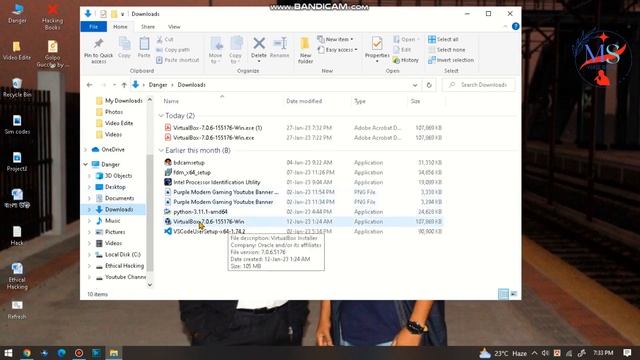Go up one folder level
The height and width of the screenshot is (360, 640).
[124, 85]
